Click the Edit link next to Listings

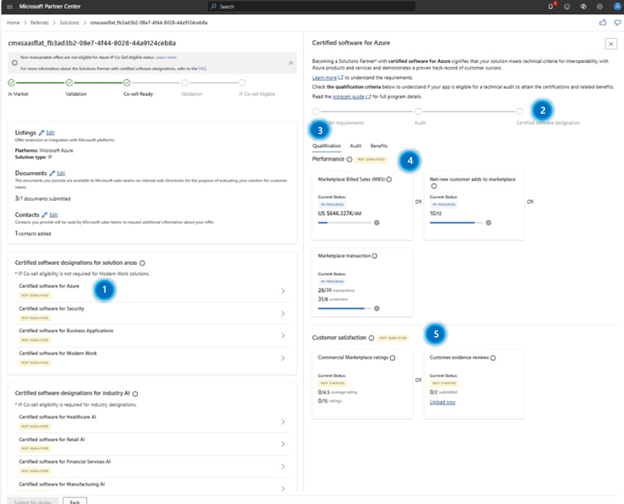(x=50, y=133)
